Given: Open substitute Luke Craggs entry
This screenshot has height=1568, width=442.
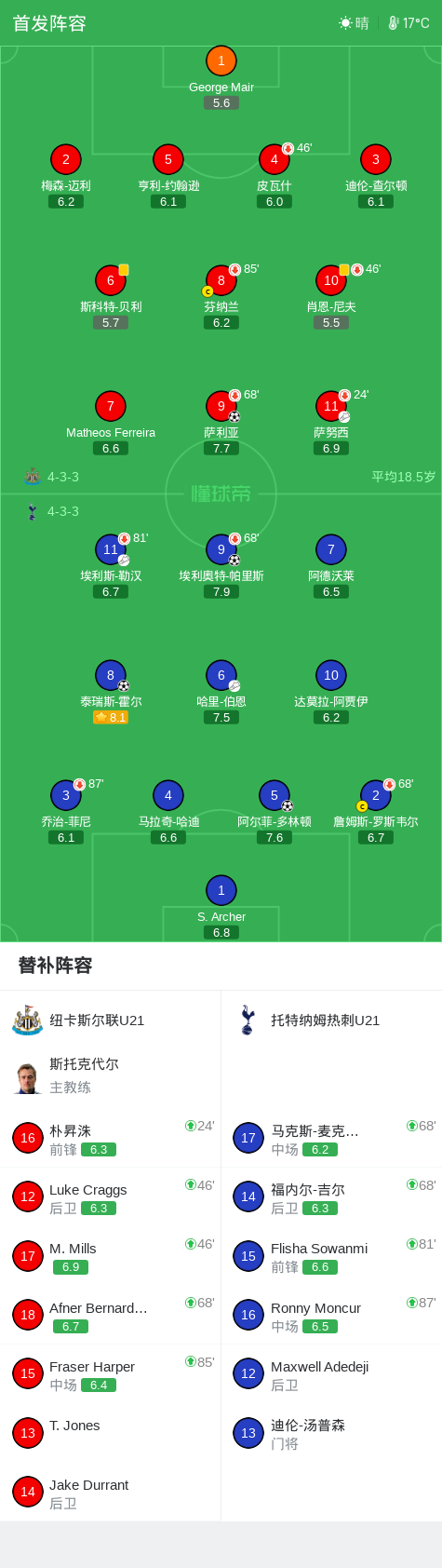Looking at the screenshot, I should [x=111, y=1197].
